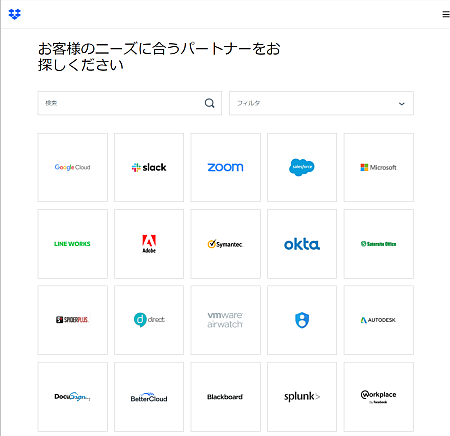Open the blue shield logo tile
450x436 pixels.
[302, 320]
